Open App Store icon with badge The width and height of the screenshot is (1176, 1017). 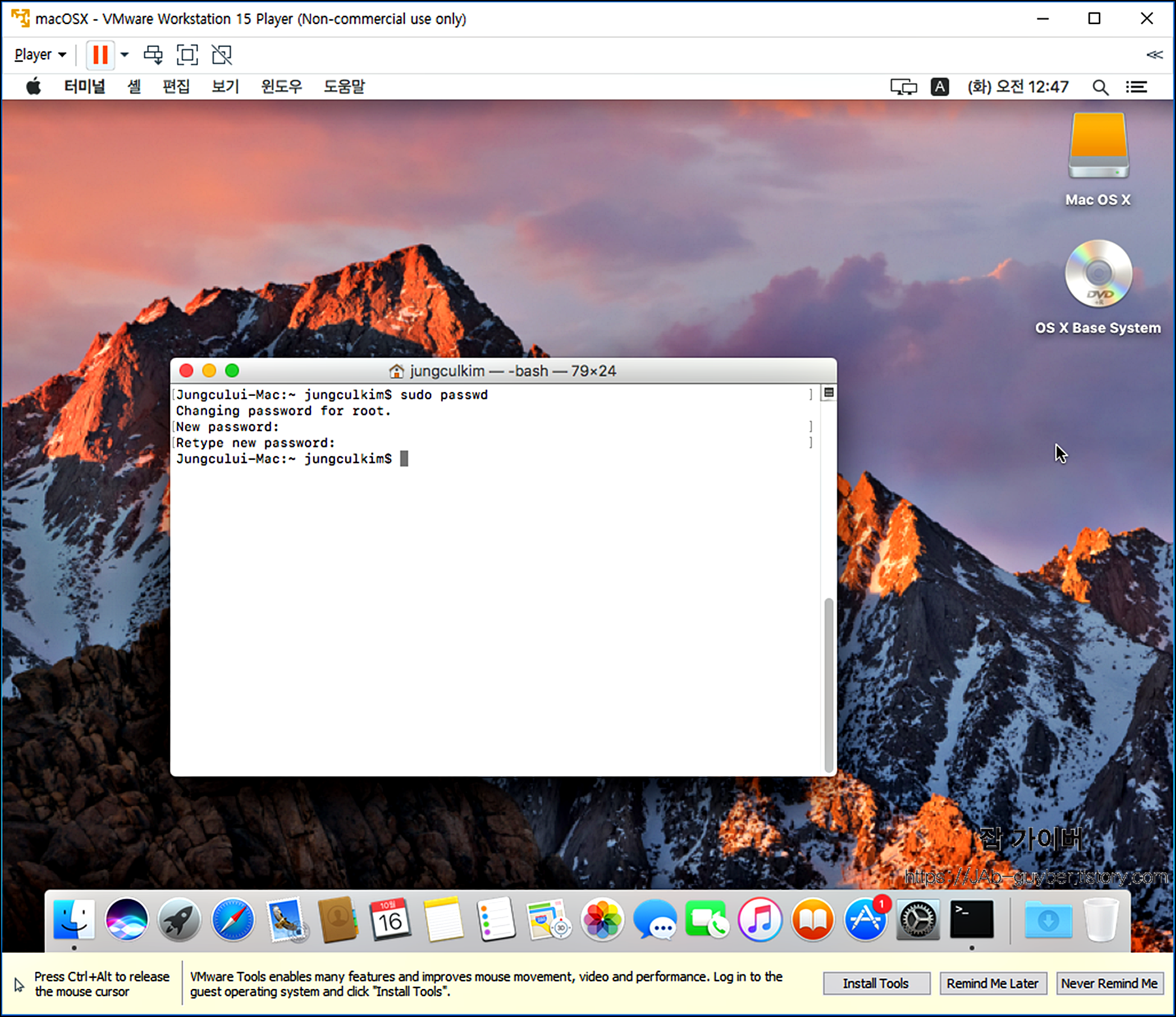(866, 919)
